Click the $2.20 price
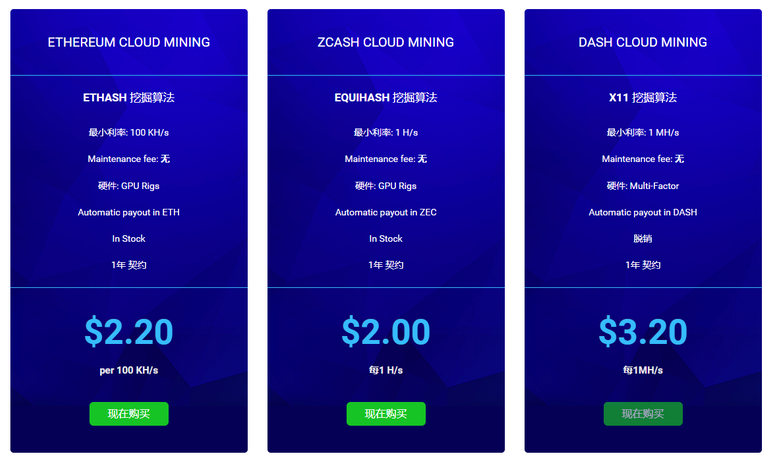 click(129, 331)
